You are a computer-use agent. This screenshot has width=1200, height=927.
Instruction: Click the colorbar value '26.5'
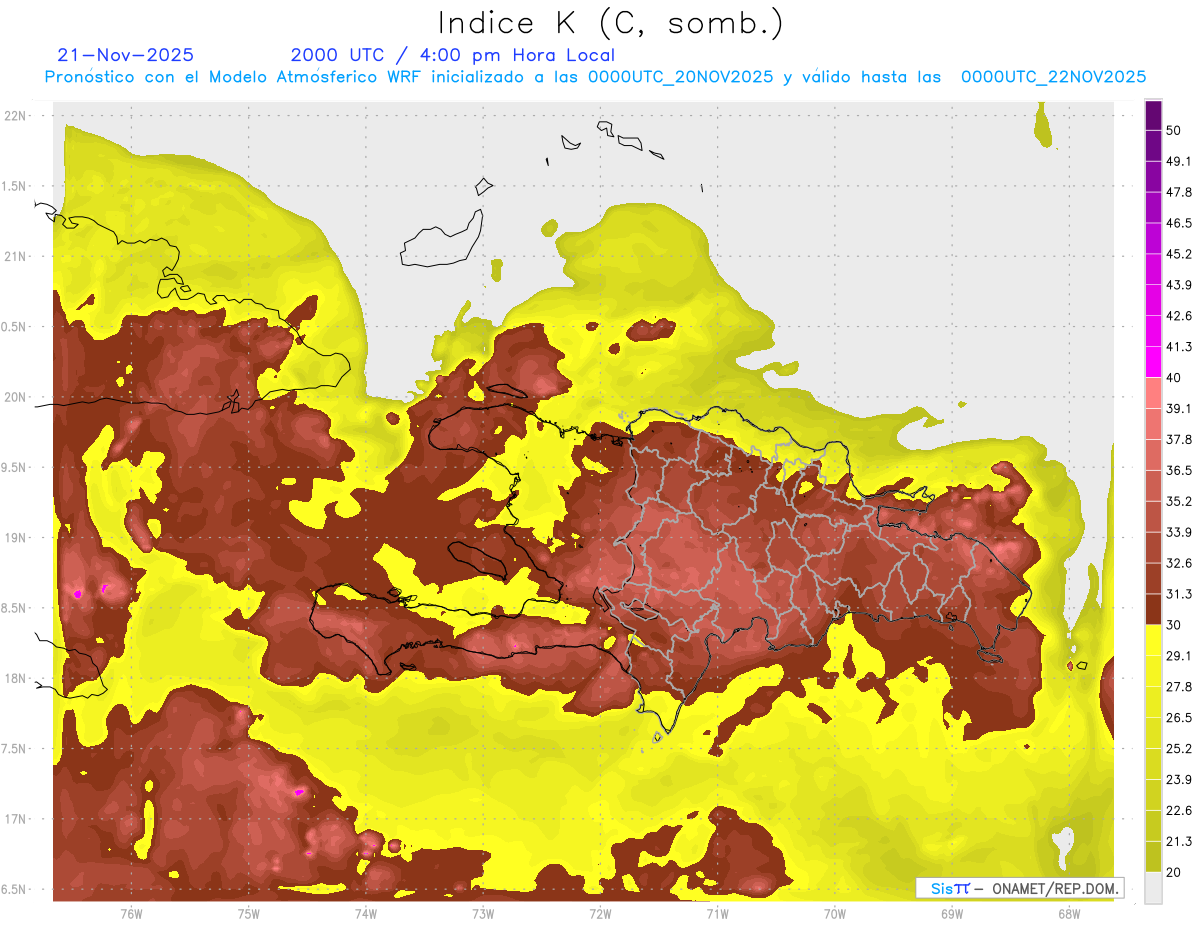click(1179, 718)
